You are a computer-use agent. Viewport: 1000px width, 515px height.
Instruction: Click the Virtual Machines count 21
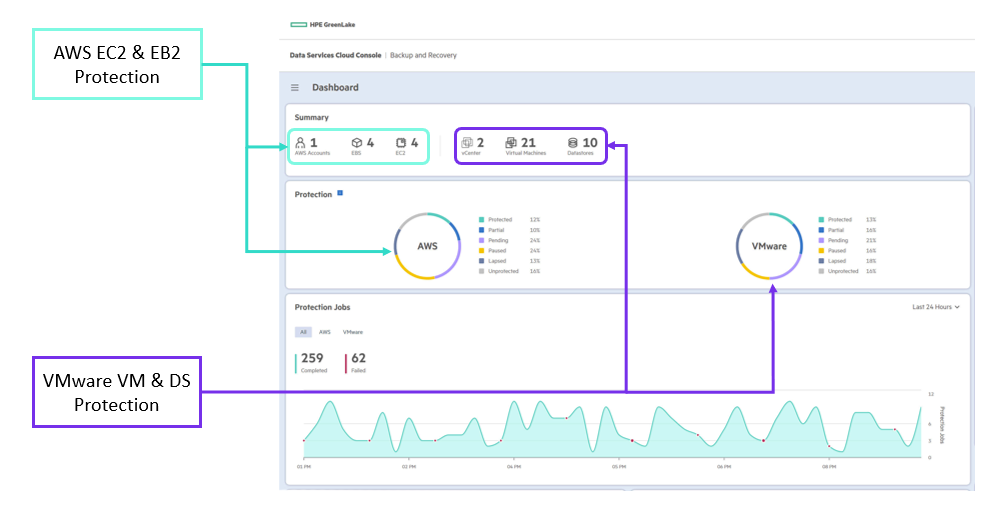[x=529, y=143]
